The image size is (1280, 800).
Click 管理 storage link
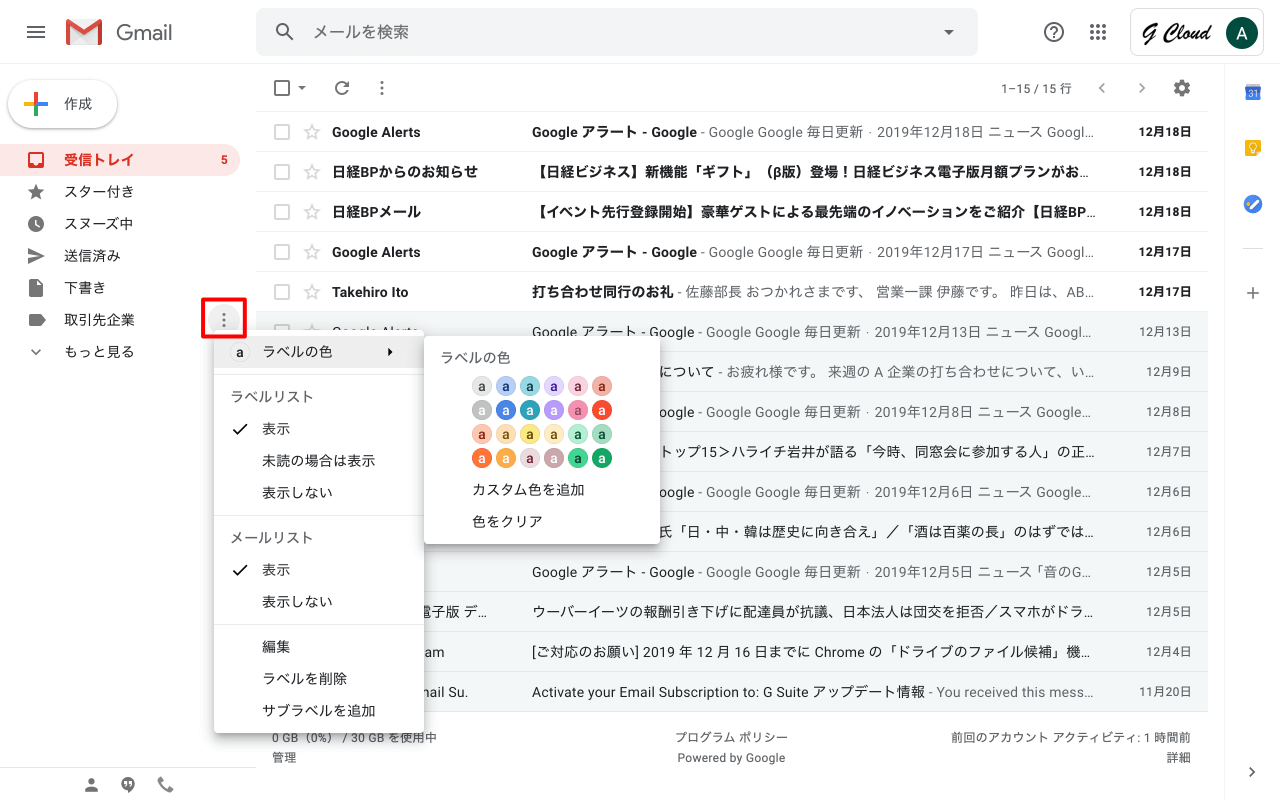point(284,758)
